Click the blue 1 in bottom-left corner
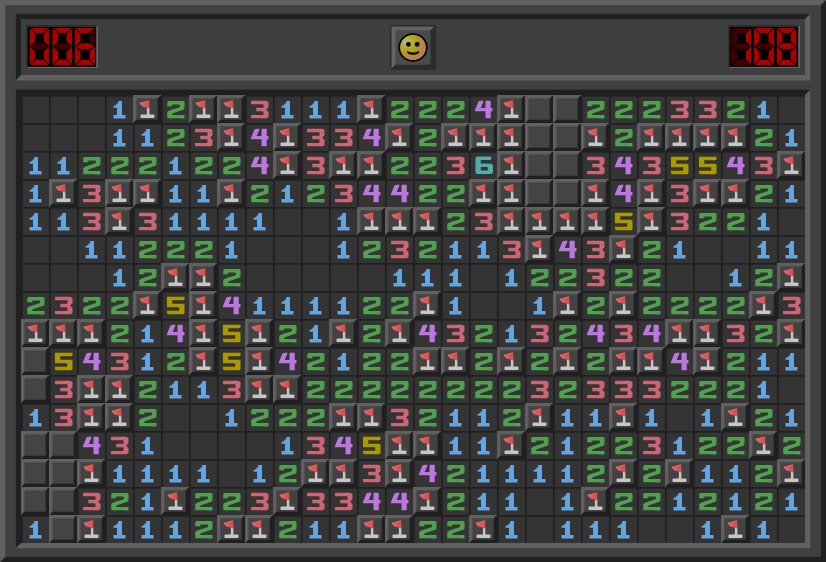 tap(36, 529)
